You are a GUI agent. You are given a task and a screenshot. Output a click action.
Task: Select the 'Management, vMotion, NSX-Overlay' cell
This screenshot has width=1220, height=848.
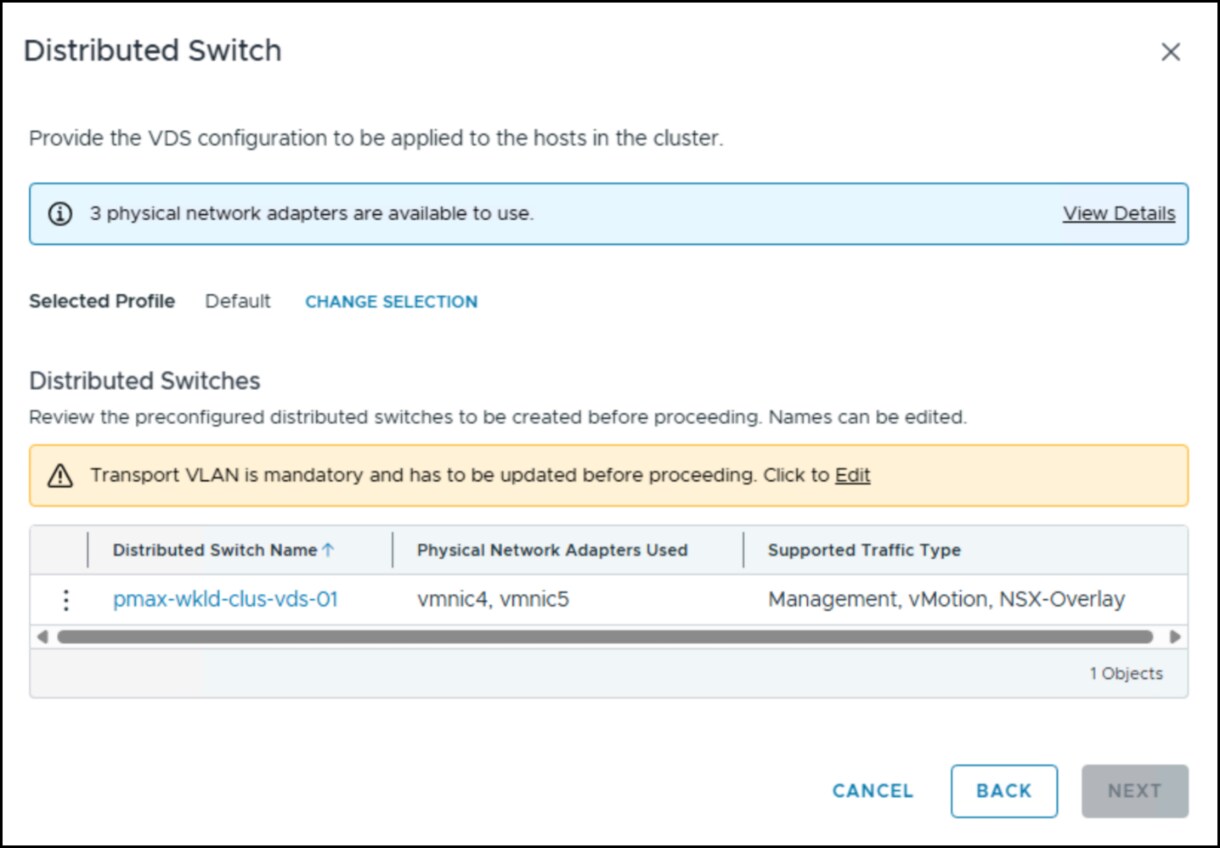click(946, 600)
